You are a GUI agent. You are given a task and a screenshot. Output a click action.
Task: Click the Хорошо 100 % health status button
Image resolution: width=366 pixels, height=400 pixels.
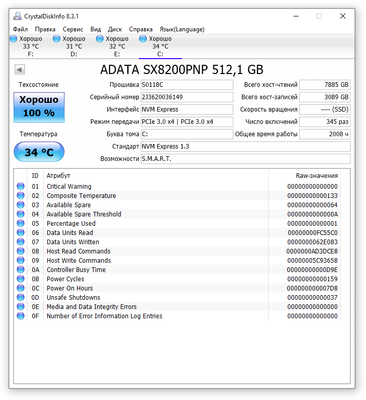pyautogui.click(x=39, y=107)
